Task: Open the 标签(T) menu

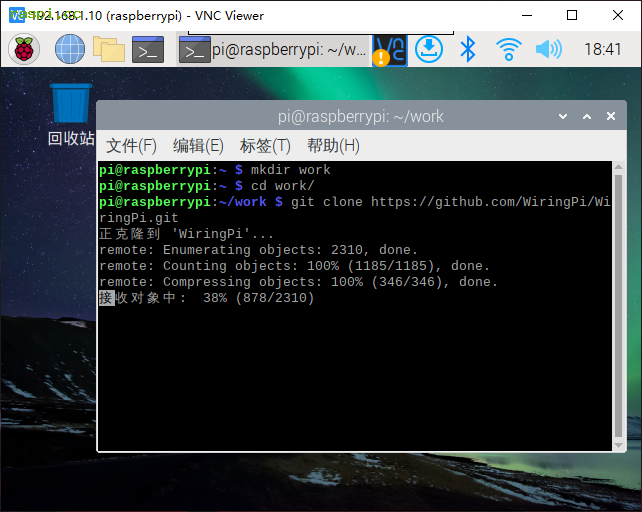Action: tap(265, 146)
